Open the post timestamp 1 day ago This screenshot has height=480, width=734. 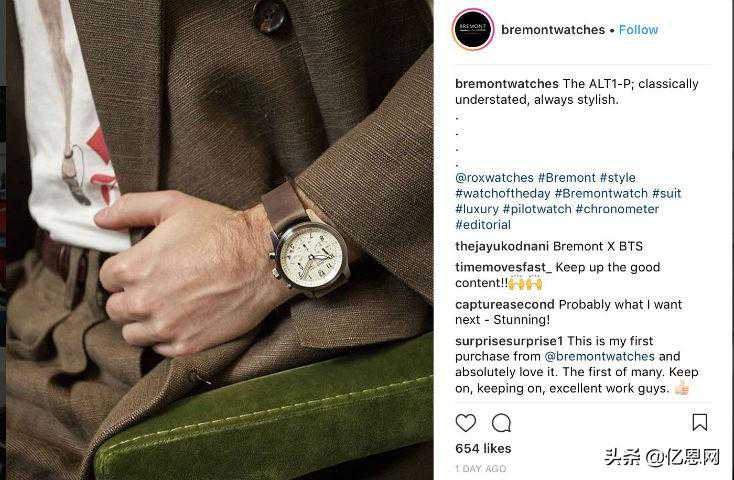[481, 469]
